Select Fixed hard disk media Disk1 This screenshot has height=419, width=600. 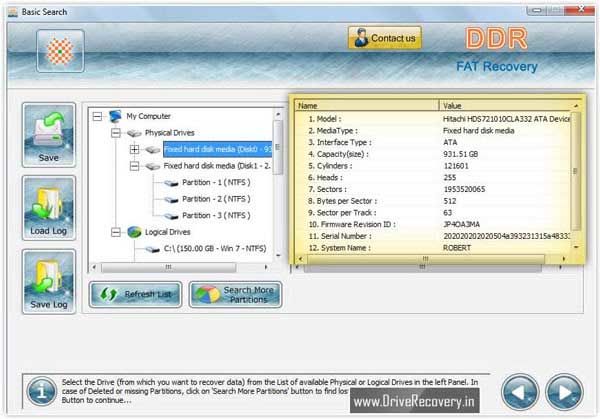(x=217, y=166)
